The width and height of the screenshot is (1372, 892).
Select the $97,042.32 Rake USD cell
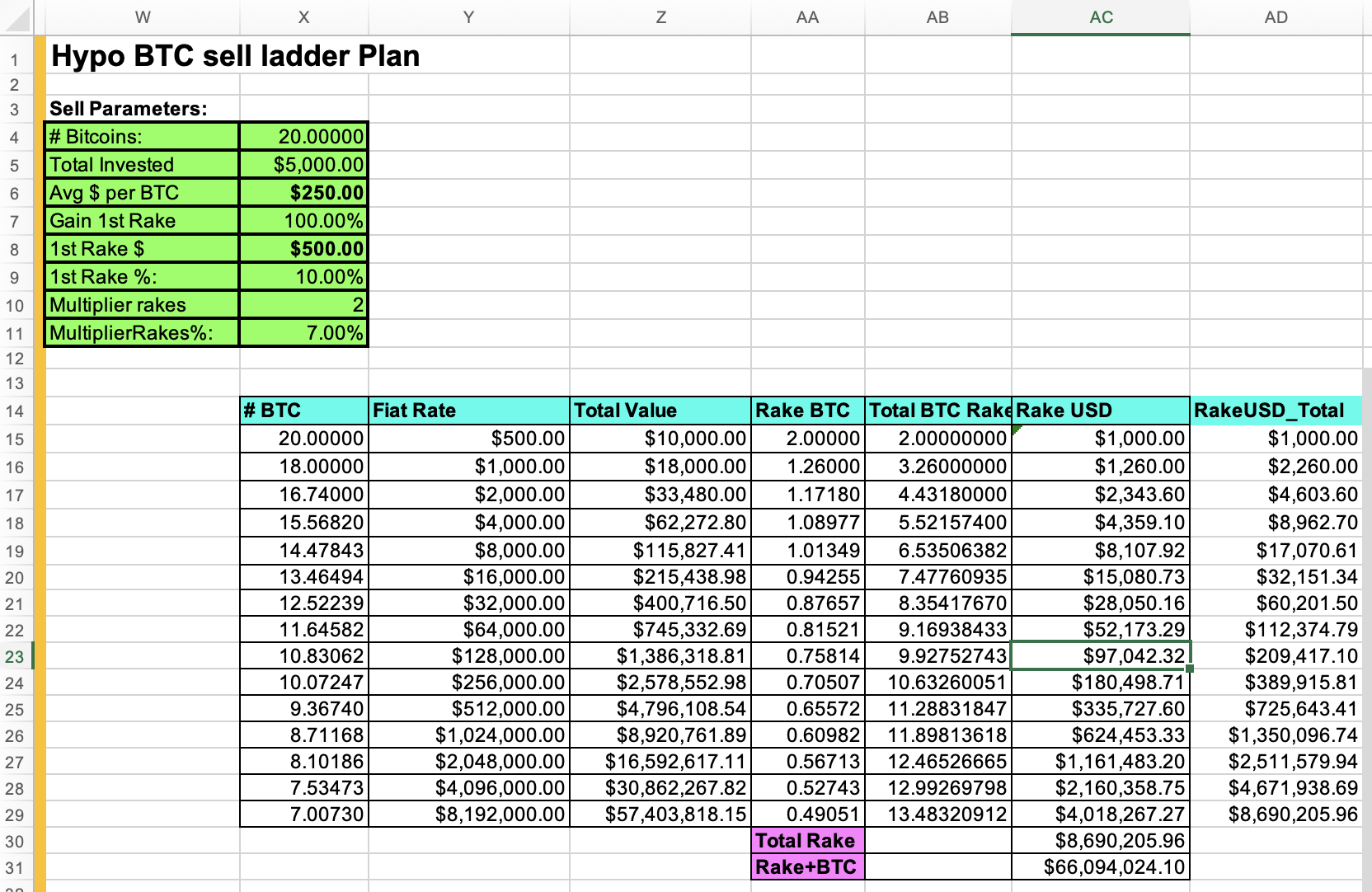coord(1101,657)
